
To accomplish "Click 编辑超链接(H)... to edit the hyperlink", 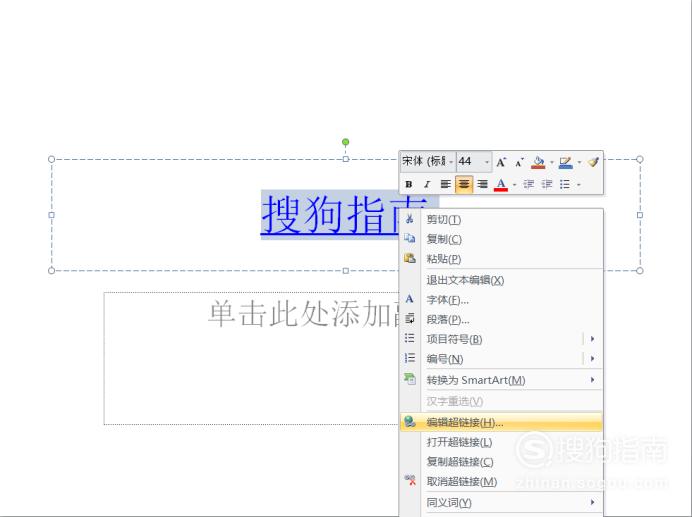I will (501, 422).
